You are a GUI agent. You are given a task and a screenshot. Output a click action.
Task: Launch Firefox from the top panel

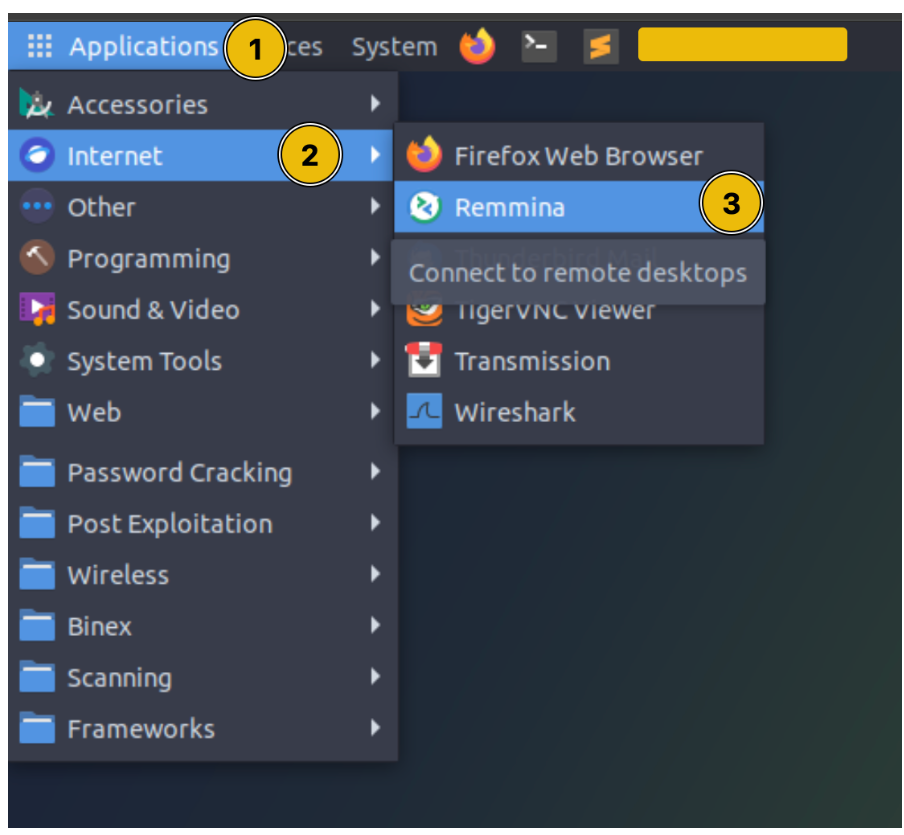point(477,46)
